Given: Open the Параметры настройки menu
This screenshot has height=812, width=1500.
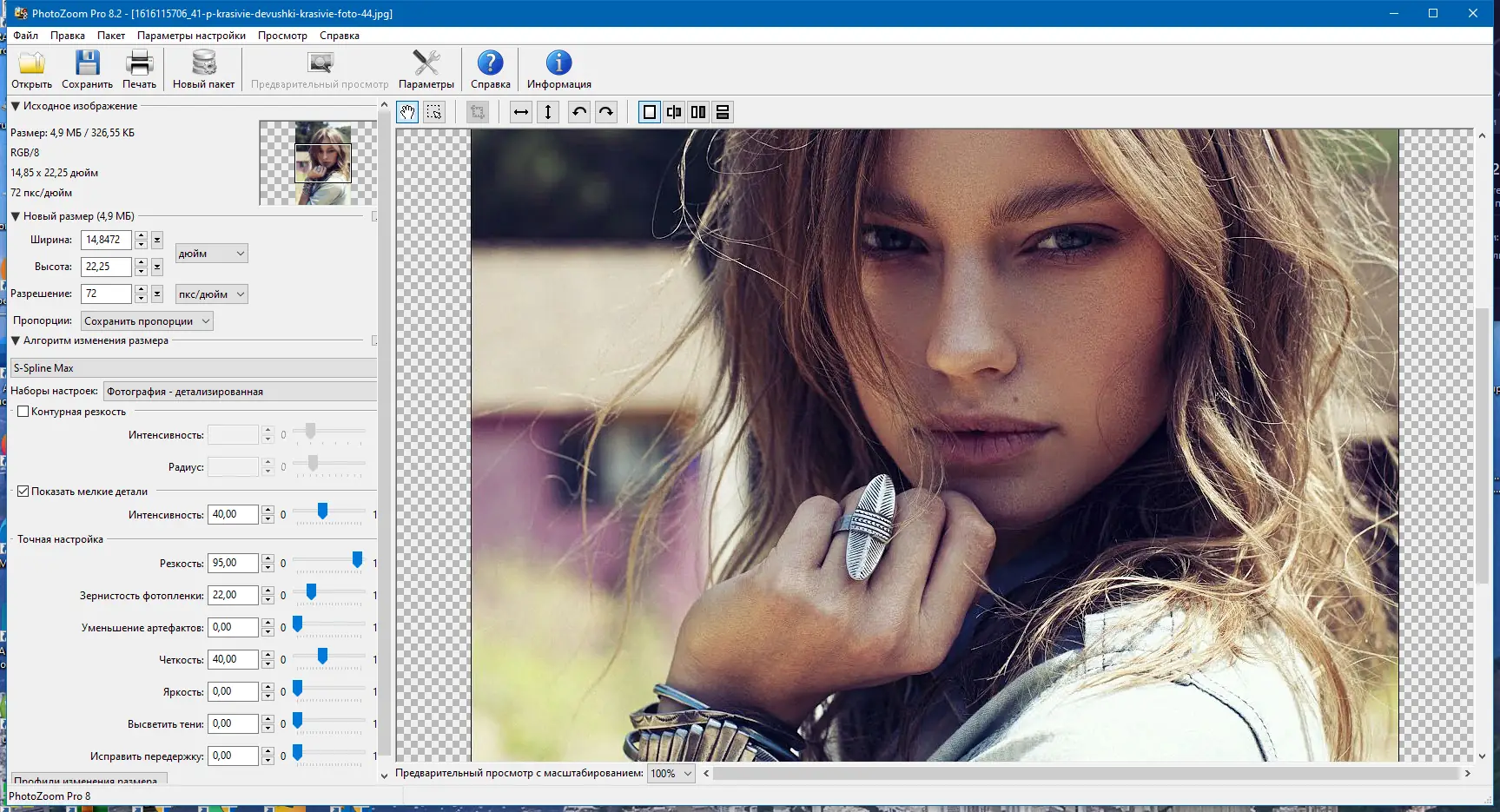Looking at the screenshot, I should [191, 36].
